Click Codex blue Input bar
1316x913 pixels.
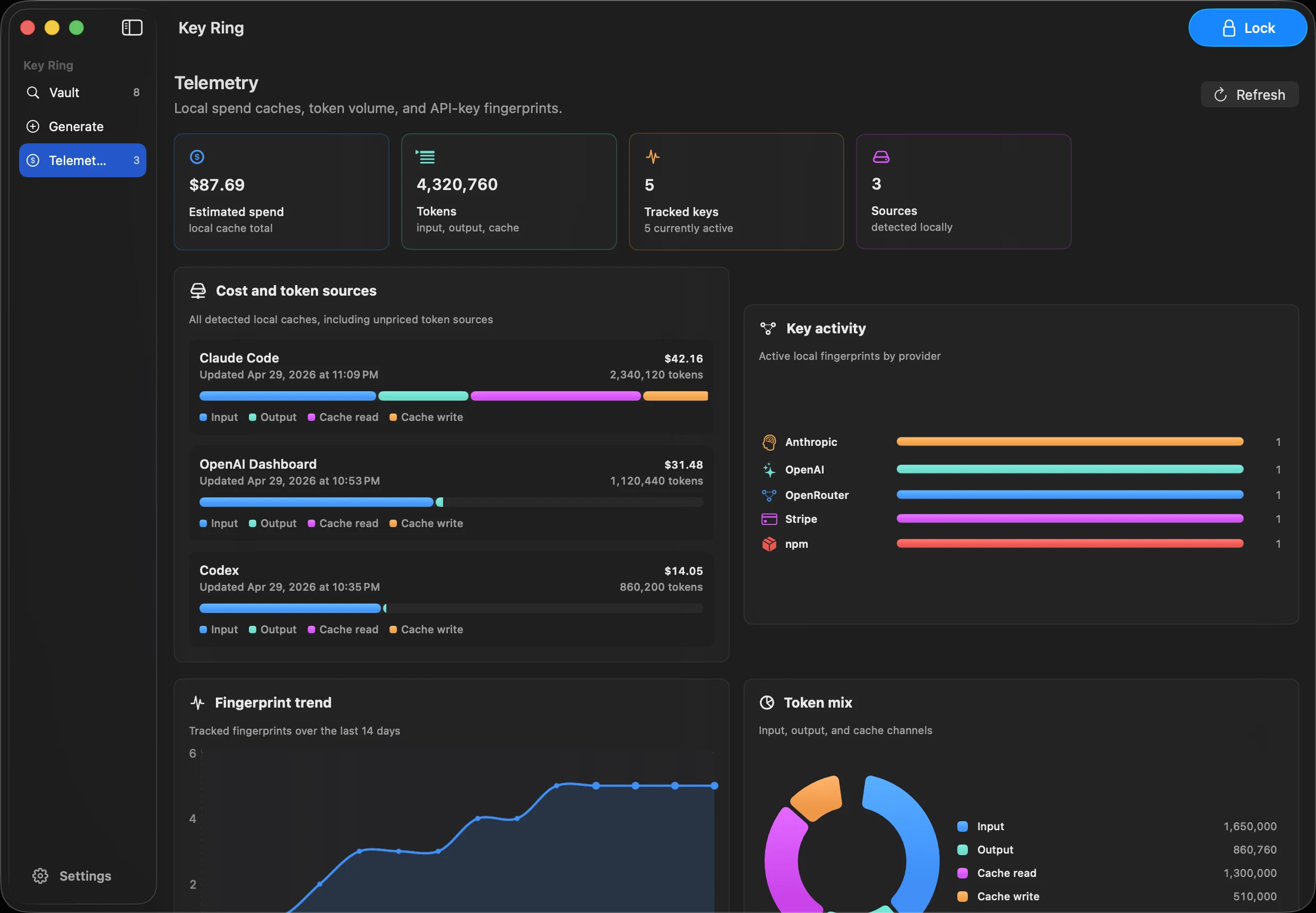(x=290, y=608)
